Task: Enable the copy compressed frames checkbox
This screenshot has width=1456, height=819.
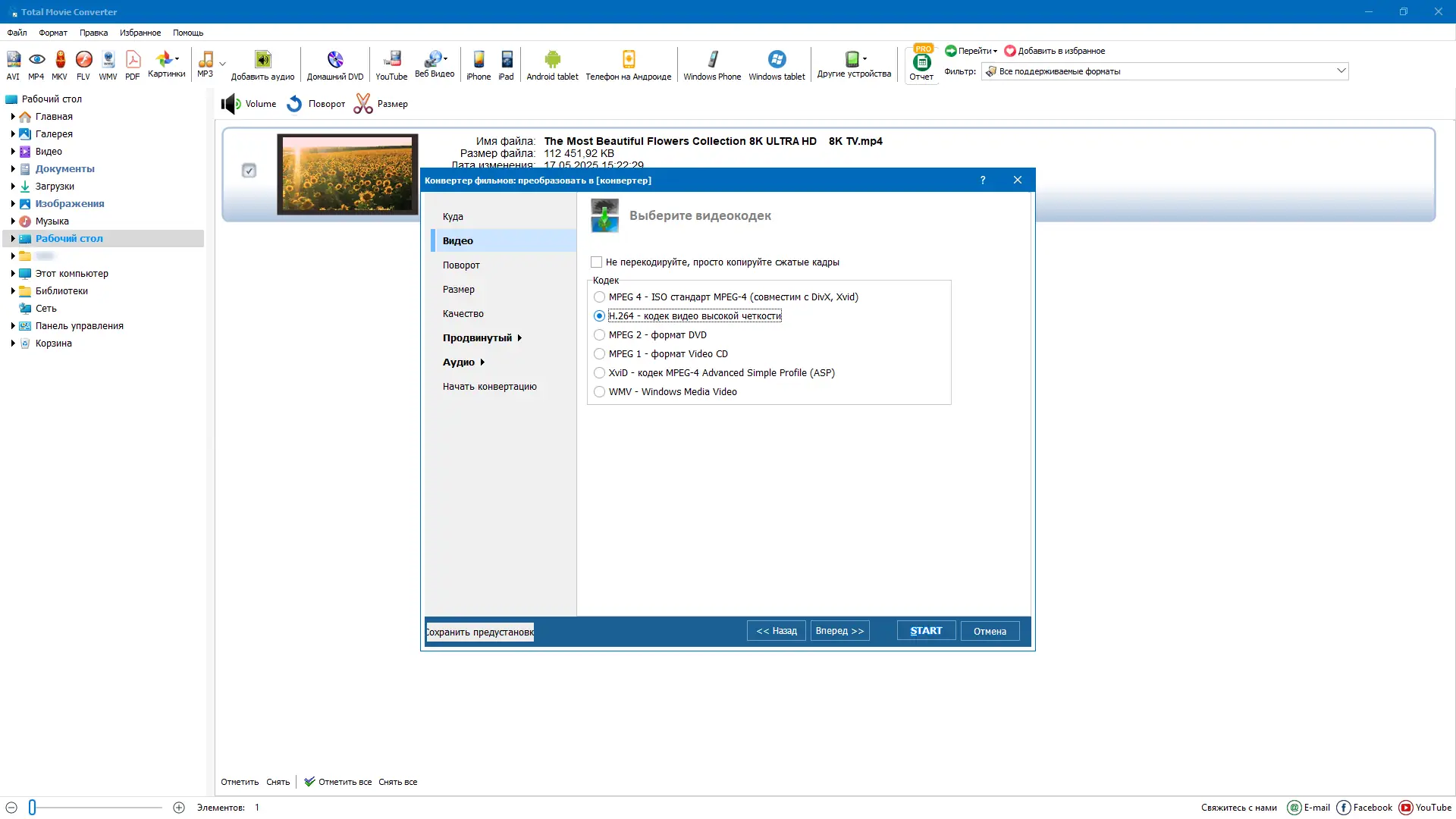Action: (597, 262)
